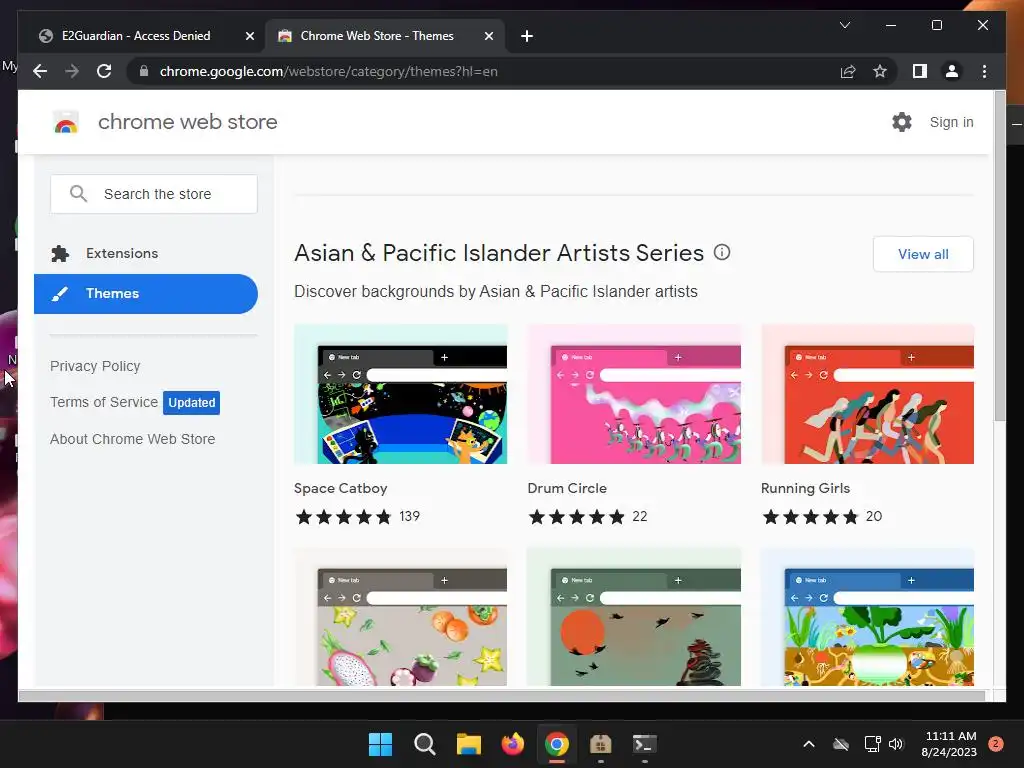This screenshot has width=1024, height=768.
Task: Show info about the Artists Series
Action: click(722, 252)
